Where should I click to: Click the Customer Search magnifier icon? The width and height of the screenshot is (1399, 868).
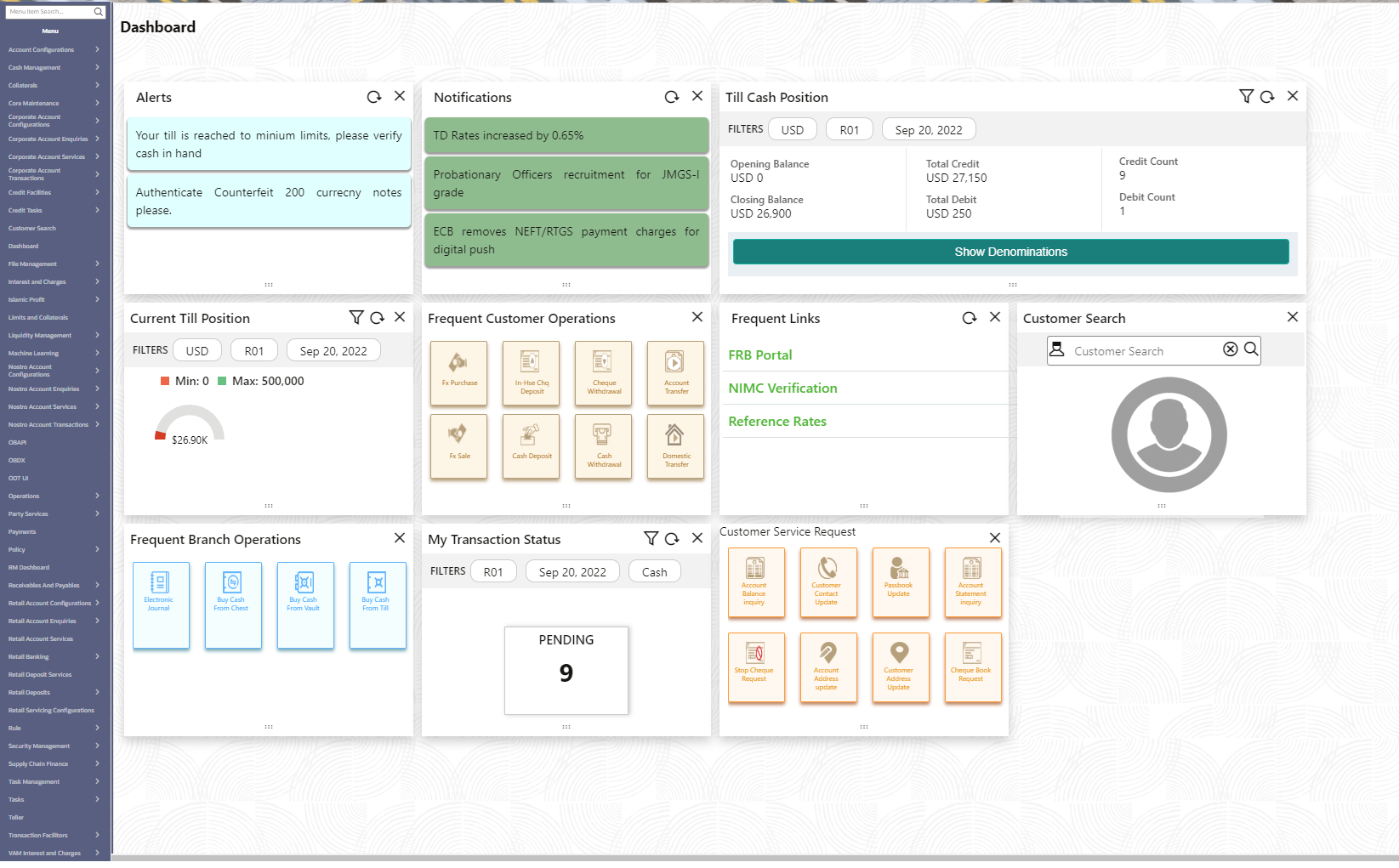[x=1251, y=349]
